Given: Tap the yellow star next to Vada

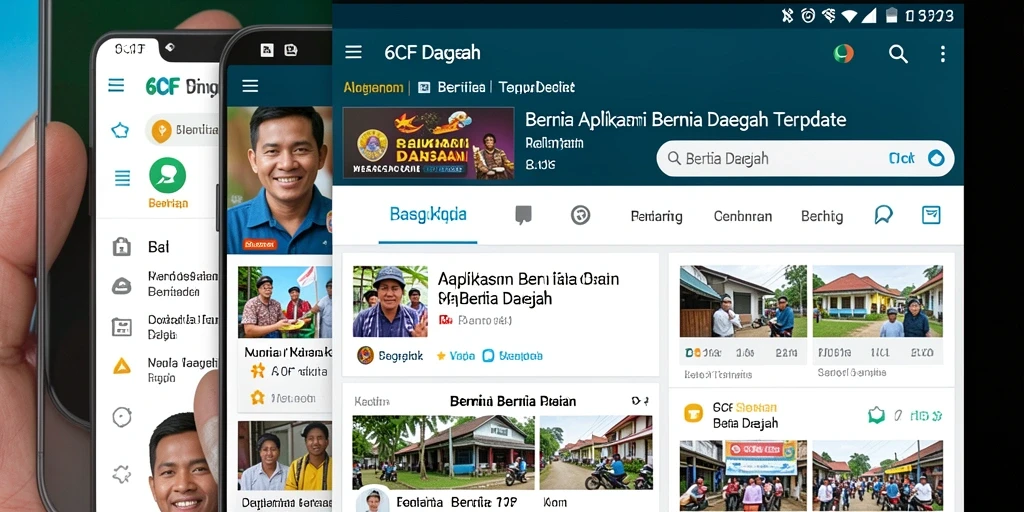Looking at the screenshot, I should pyautogui.click(x=441, y=356).
